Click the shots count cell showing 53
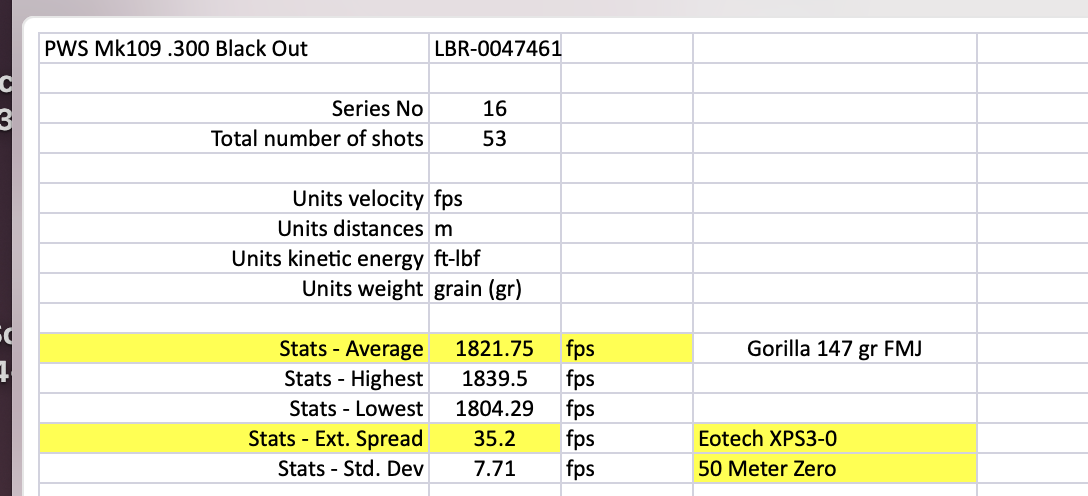This screenshot has height=496, width=1088. coord(495,138)
